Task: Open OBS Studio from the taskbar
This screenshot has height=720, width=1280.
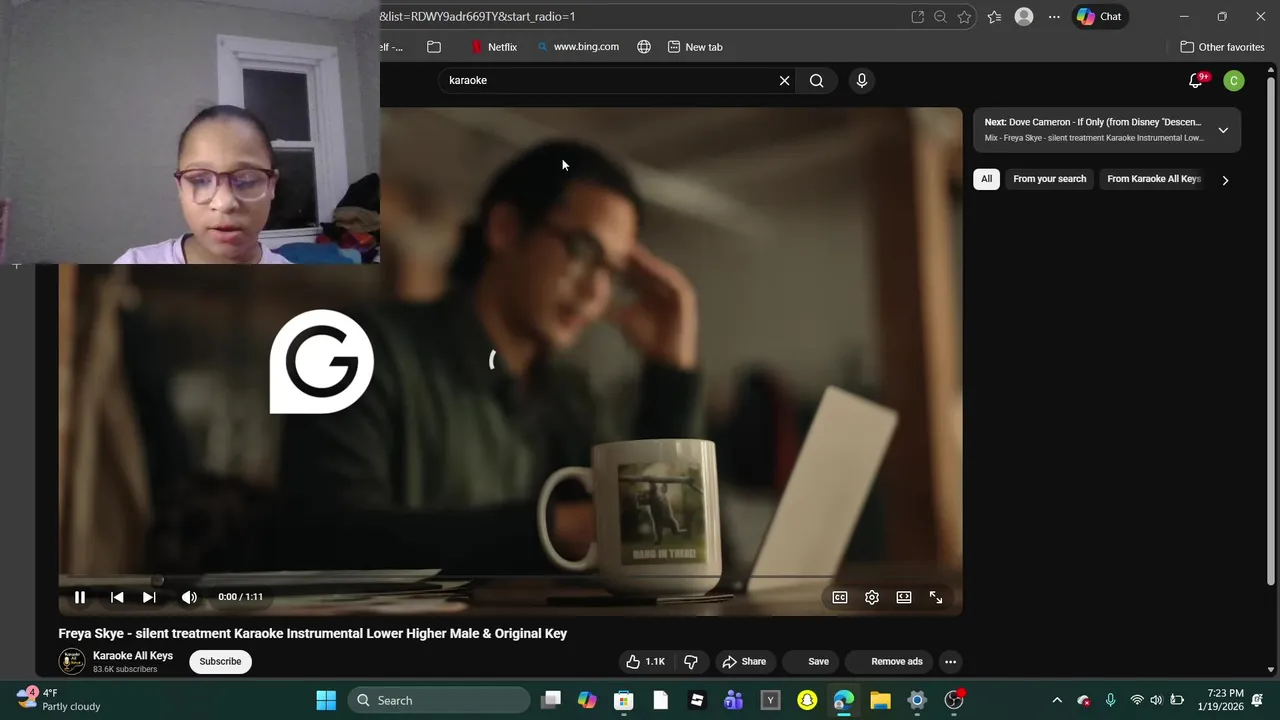Action: pyautogui.click(x=954, y=700)
